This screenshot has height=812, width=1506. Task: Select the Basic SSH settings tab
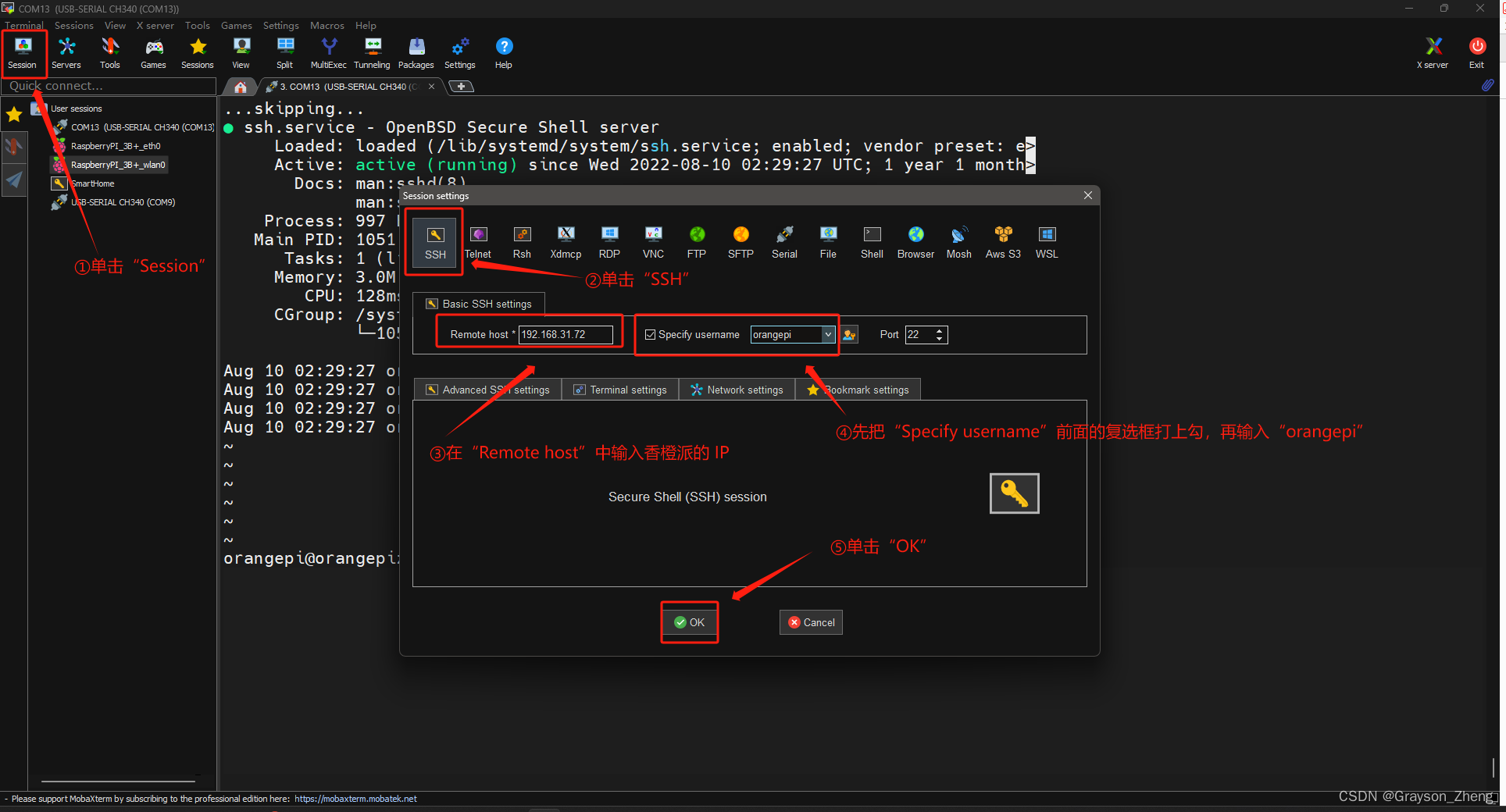[479, 304]
